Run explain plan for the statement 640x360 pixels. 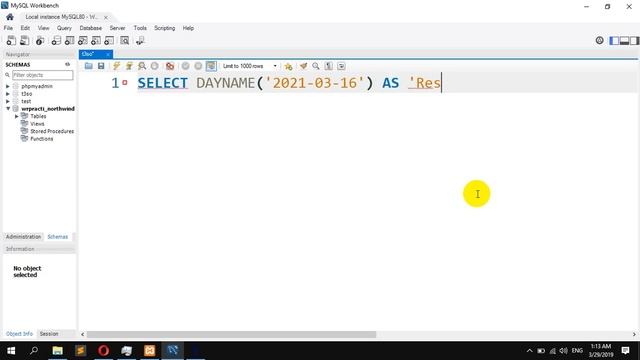[x=142, y=66]
